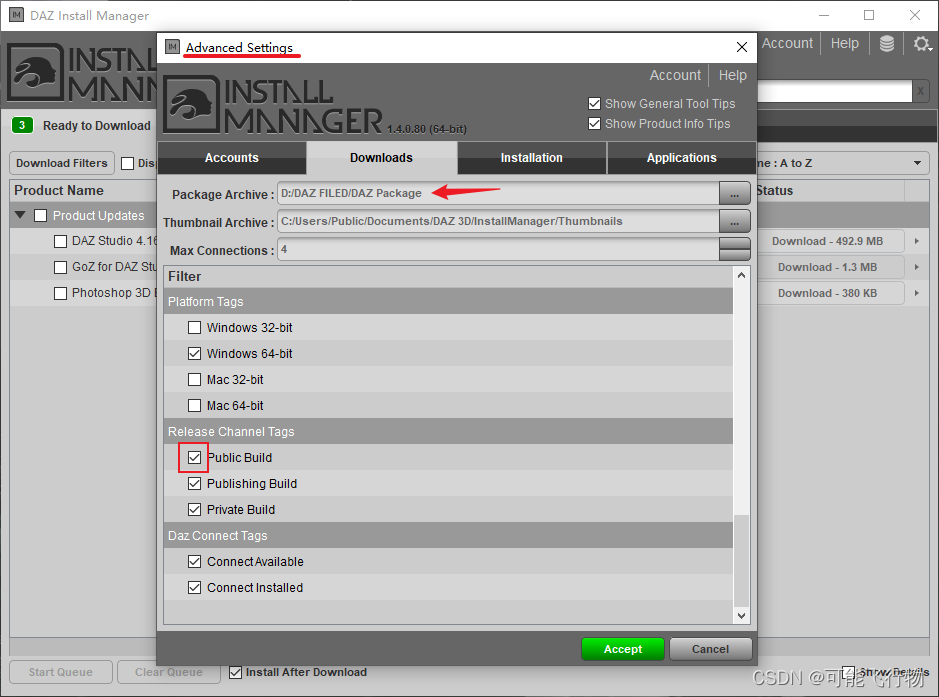Select GoZ for DAZ Studio checkbox

(x=60, y=267)
